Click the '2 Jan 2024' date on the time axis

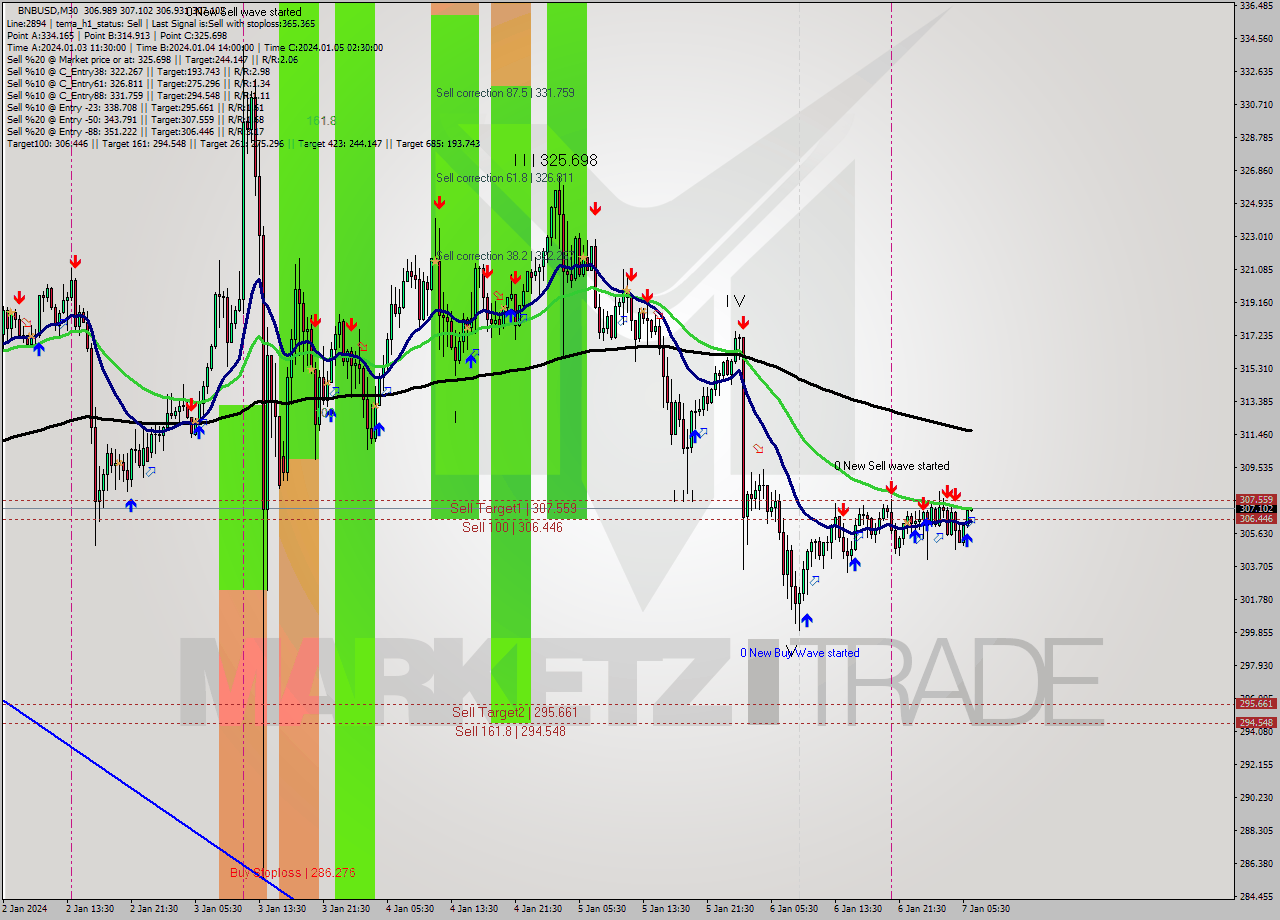click(23, 909)
